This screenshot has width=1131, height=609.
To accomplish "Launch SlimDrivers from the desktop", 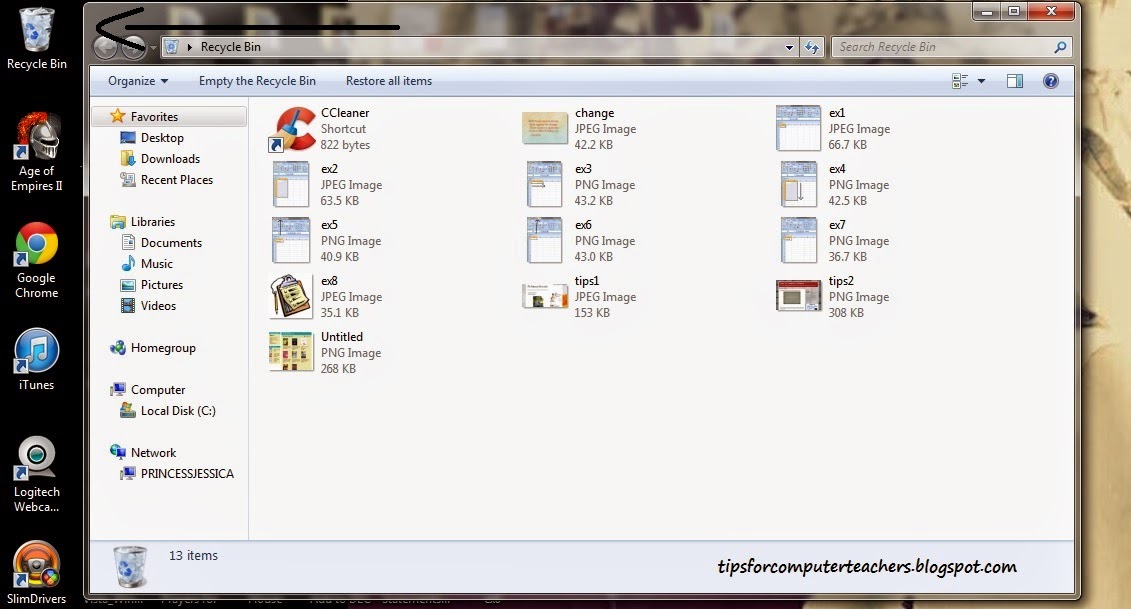I will pyautogui.click(x=36, y=565).
